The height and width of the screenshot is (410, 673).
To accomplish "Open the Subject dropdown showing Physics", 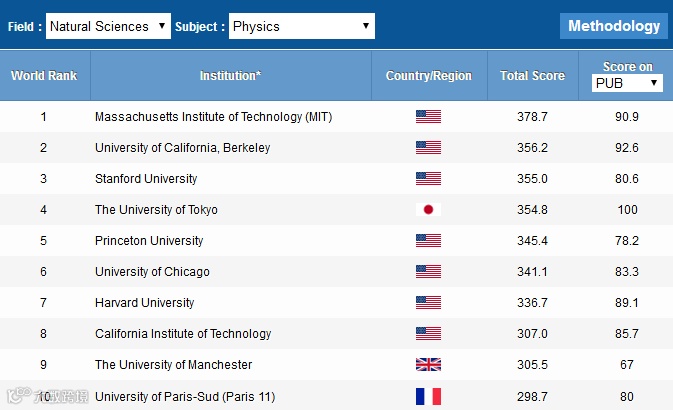I will point(301,26).
